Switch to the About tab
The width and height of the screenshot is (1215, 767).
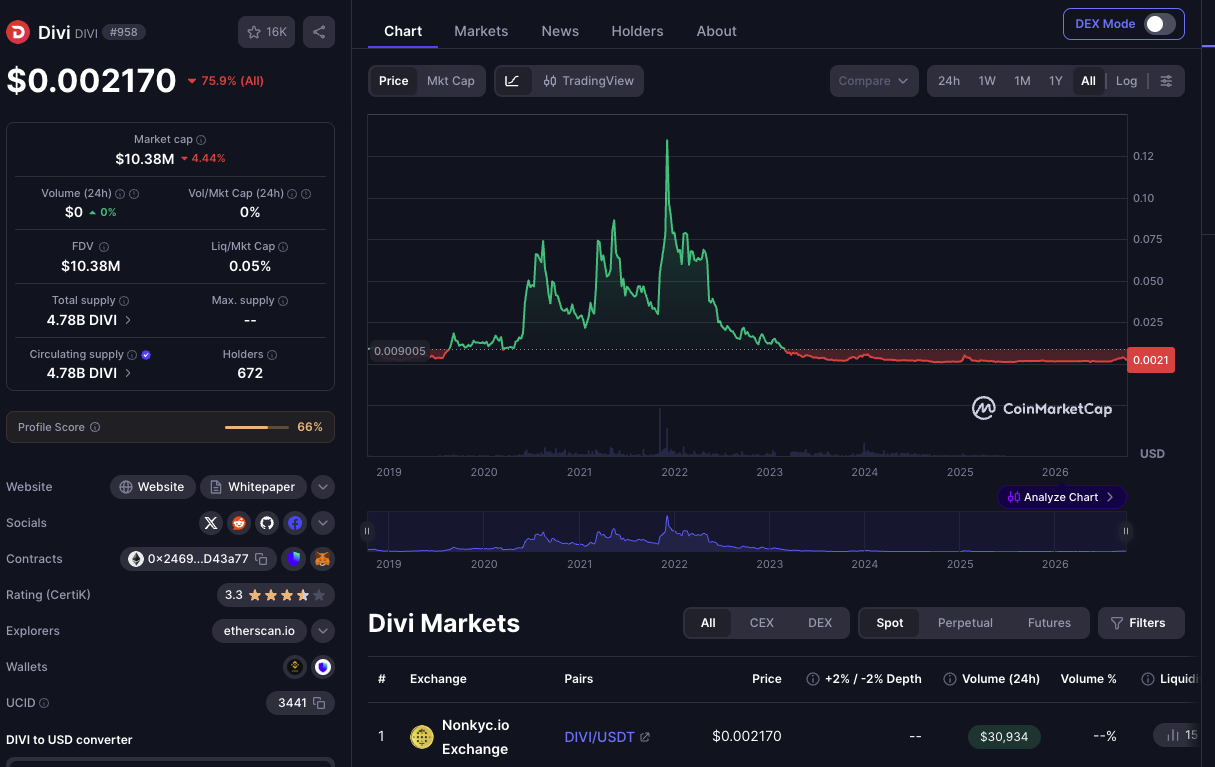click(717, 31)
